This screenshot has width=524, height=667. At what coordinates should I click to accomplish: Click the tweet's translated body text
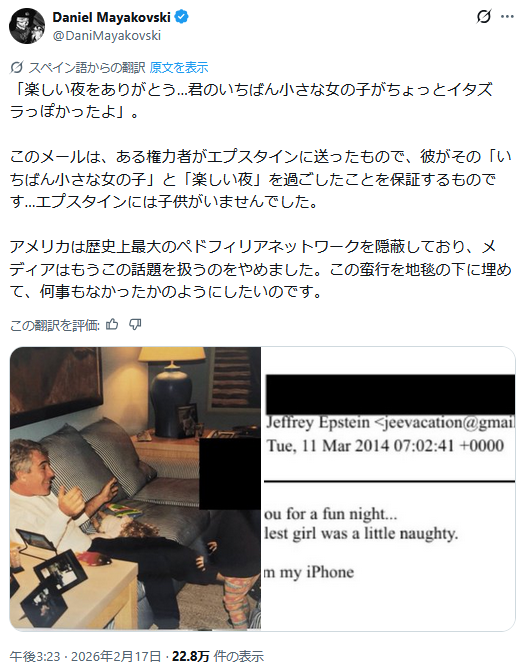260,190
